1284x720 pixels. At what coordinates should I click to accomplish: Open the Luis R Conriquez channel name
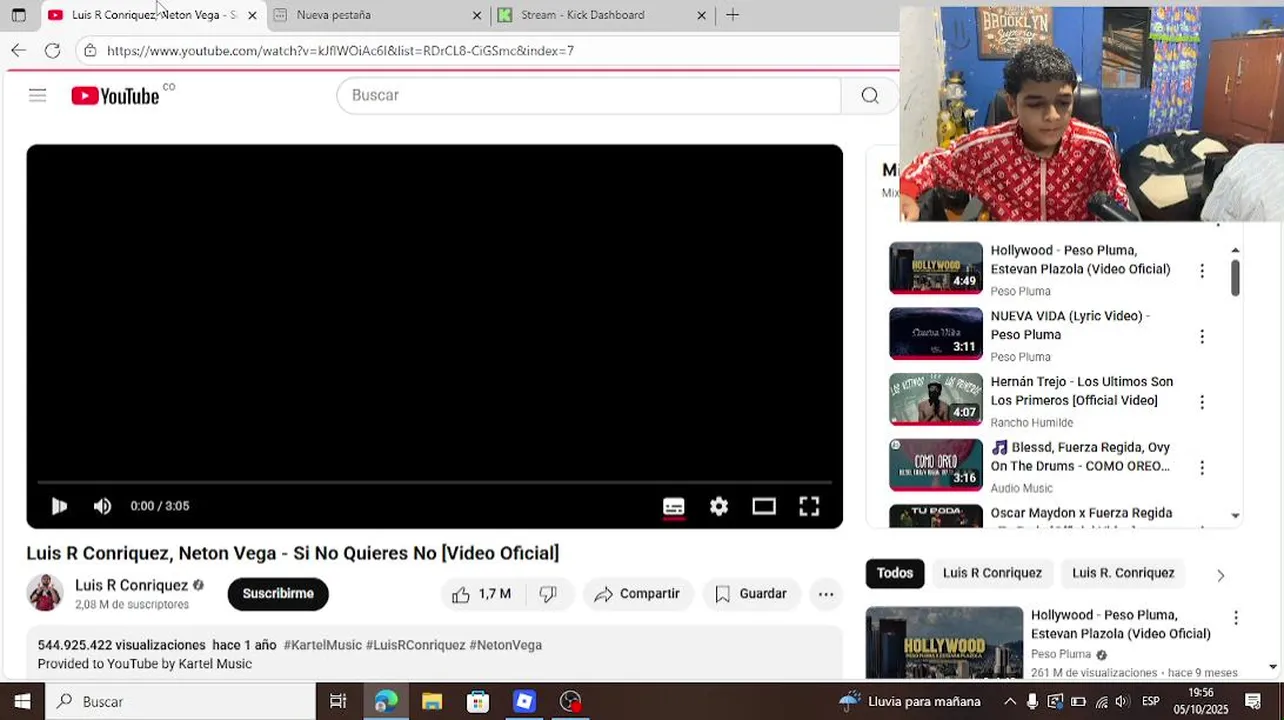131,585
